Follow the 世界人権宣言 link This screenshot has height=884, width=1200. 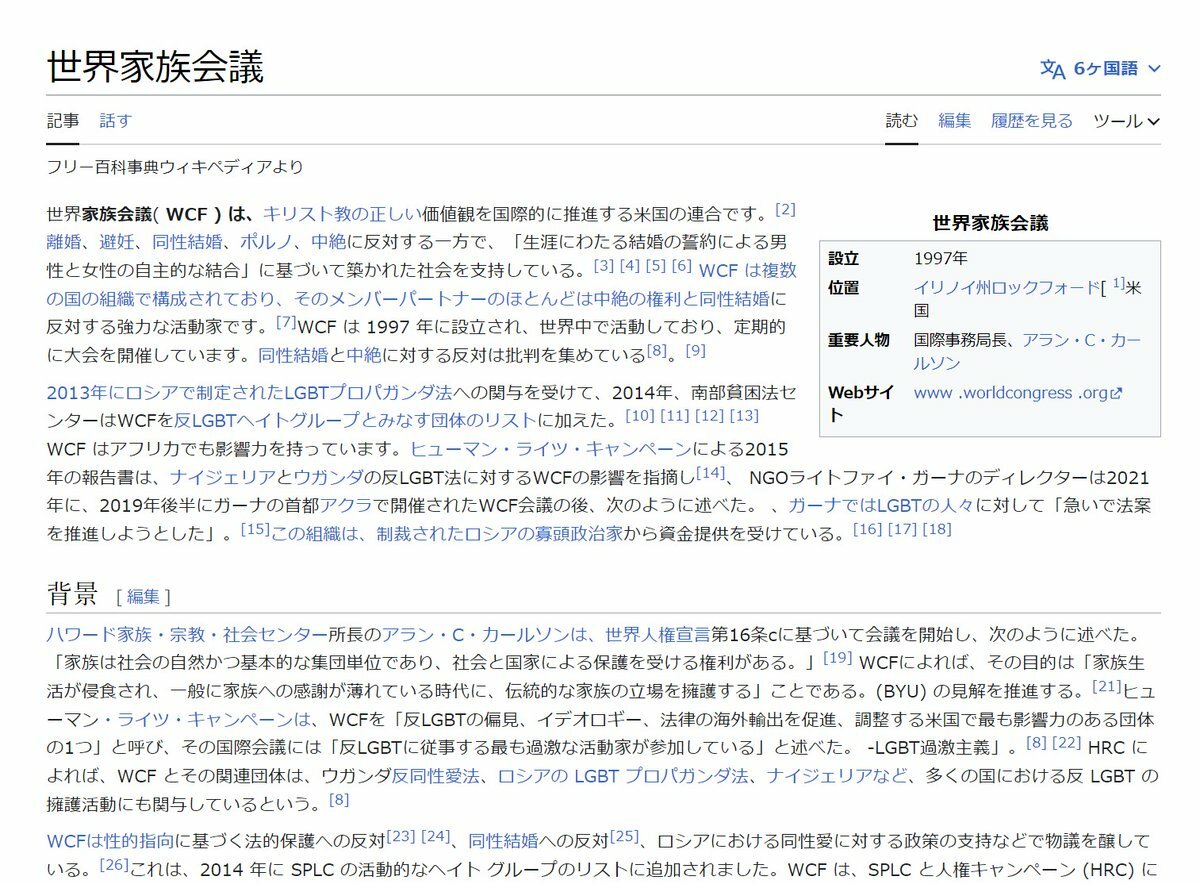click(657, 635)
